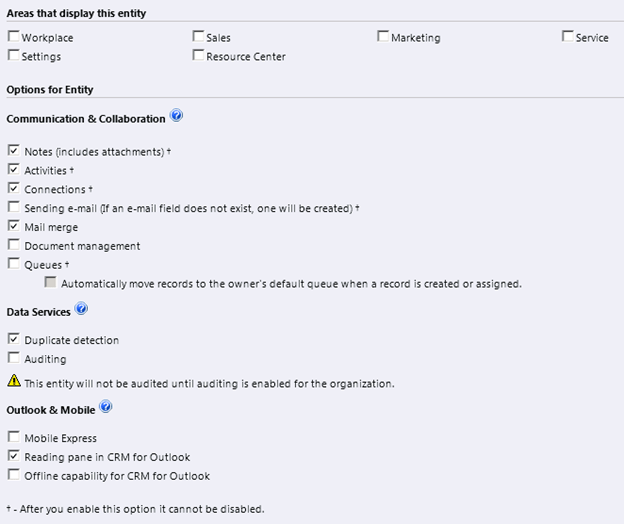The height and width of the screenshot is (524, 624).
Task: Uncheck the Connections option
Action: pyautogui.click(x=13, y=188)
